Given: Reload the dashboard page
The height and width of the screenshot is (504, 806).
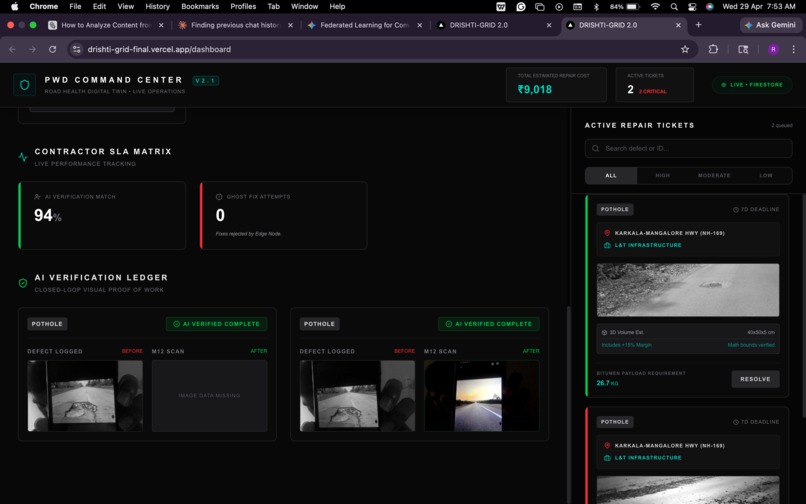Looking at the screenshot, I should point(52,49).
